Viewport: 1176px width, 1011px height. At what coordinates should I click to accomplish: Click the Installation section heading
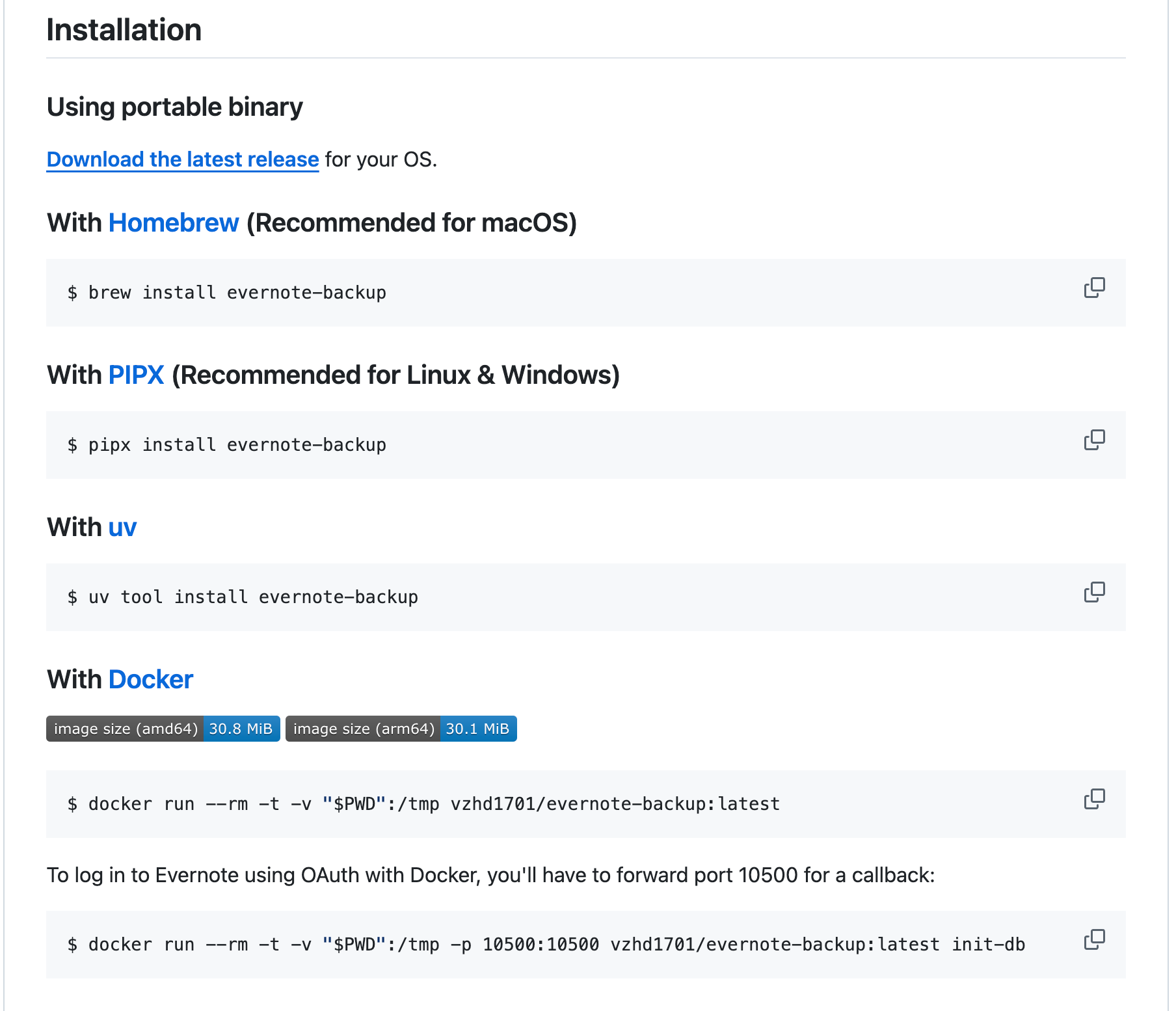[x=124, y=30]
